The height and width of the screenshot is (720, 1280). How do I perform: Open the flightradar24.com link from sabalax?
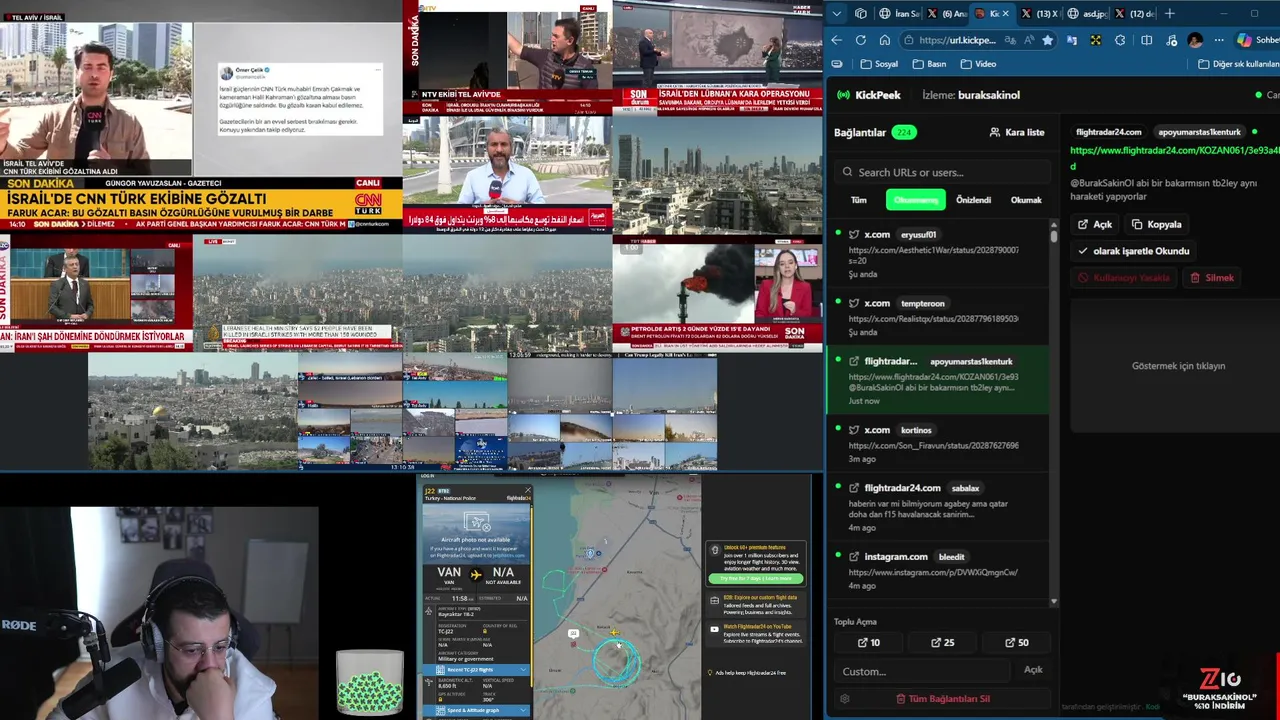pos(937,509)
